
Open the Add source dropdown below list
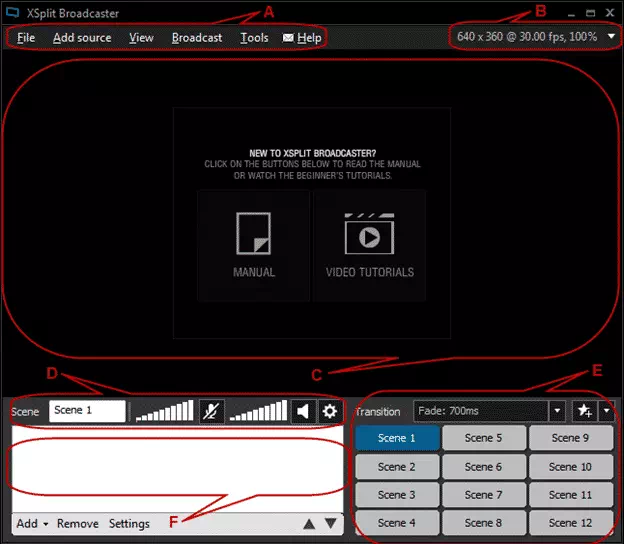coord(32,523)
